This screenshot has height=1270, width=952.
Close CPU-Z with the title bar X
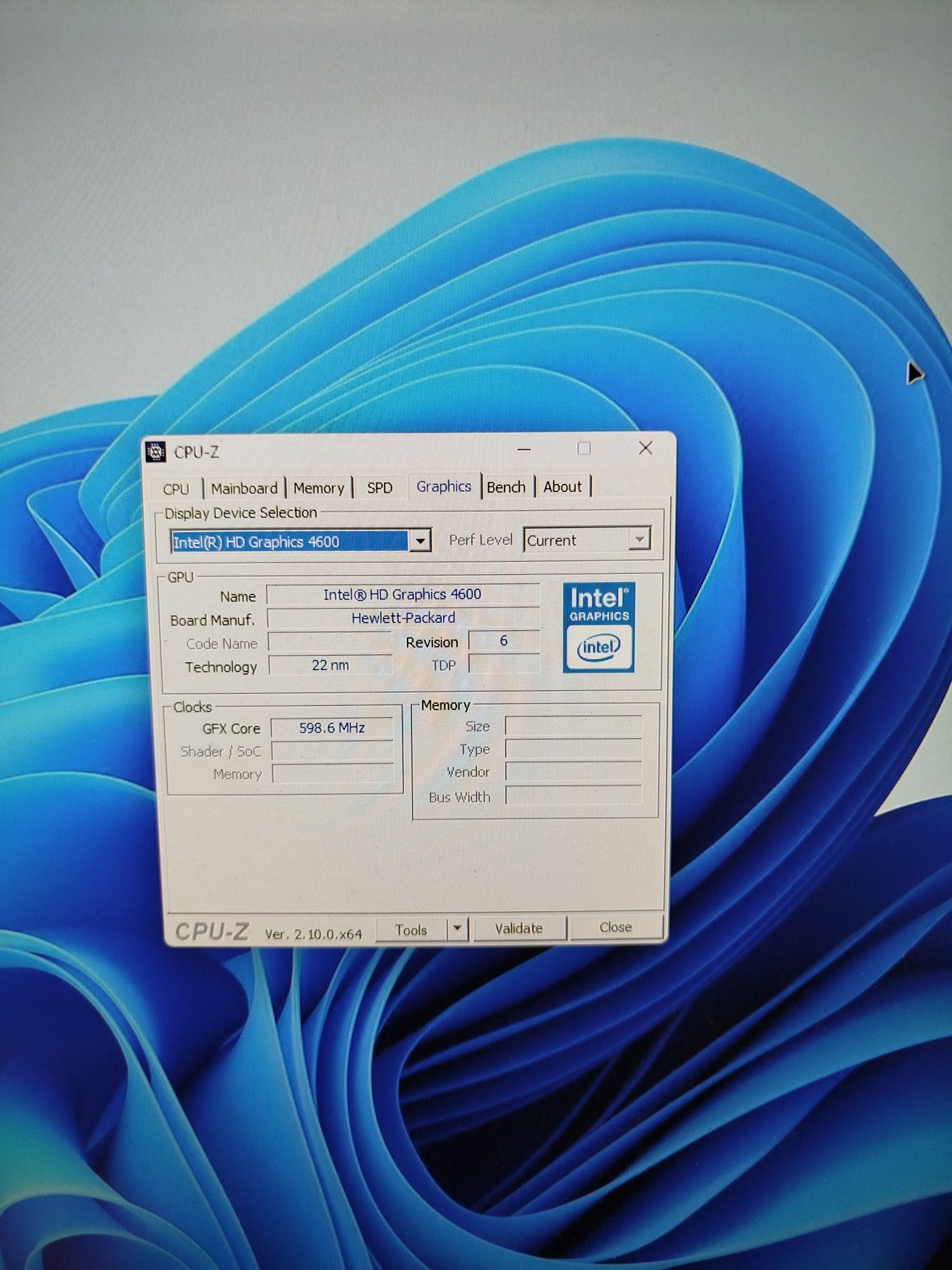(645, 448)
